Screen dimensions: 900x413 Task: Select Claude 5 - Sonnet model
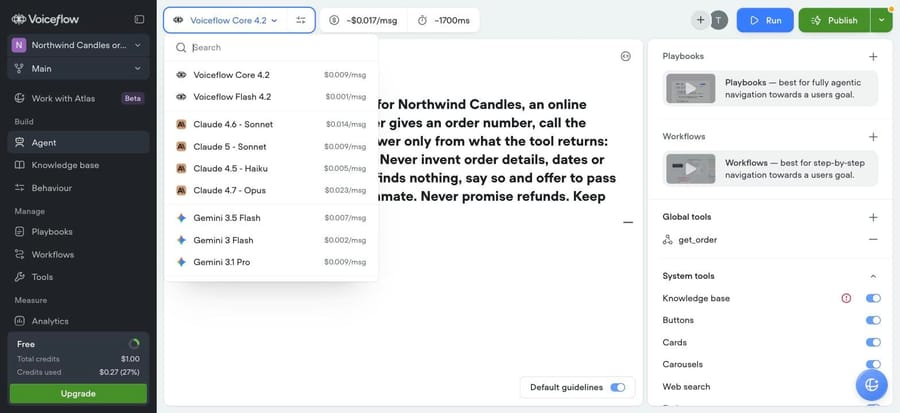pos(271,146)
